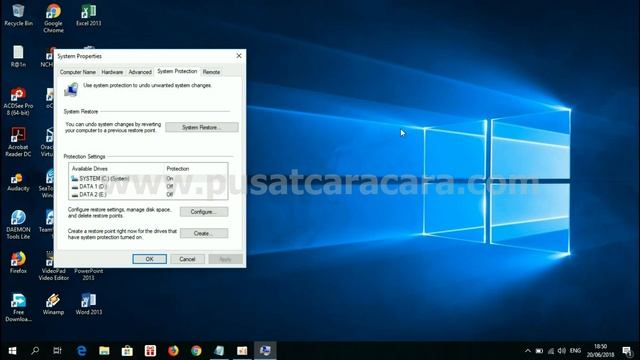640x360 pixels.
Task: Open the clock and date flyout
Action: [x=600, y=351]
